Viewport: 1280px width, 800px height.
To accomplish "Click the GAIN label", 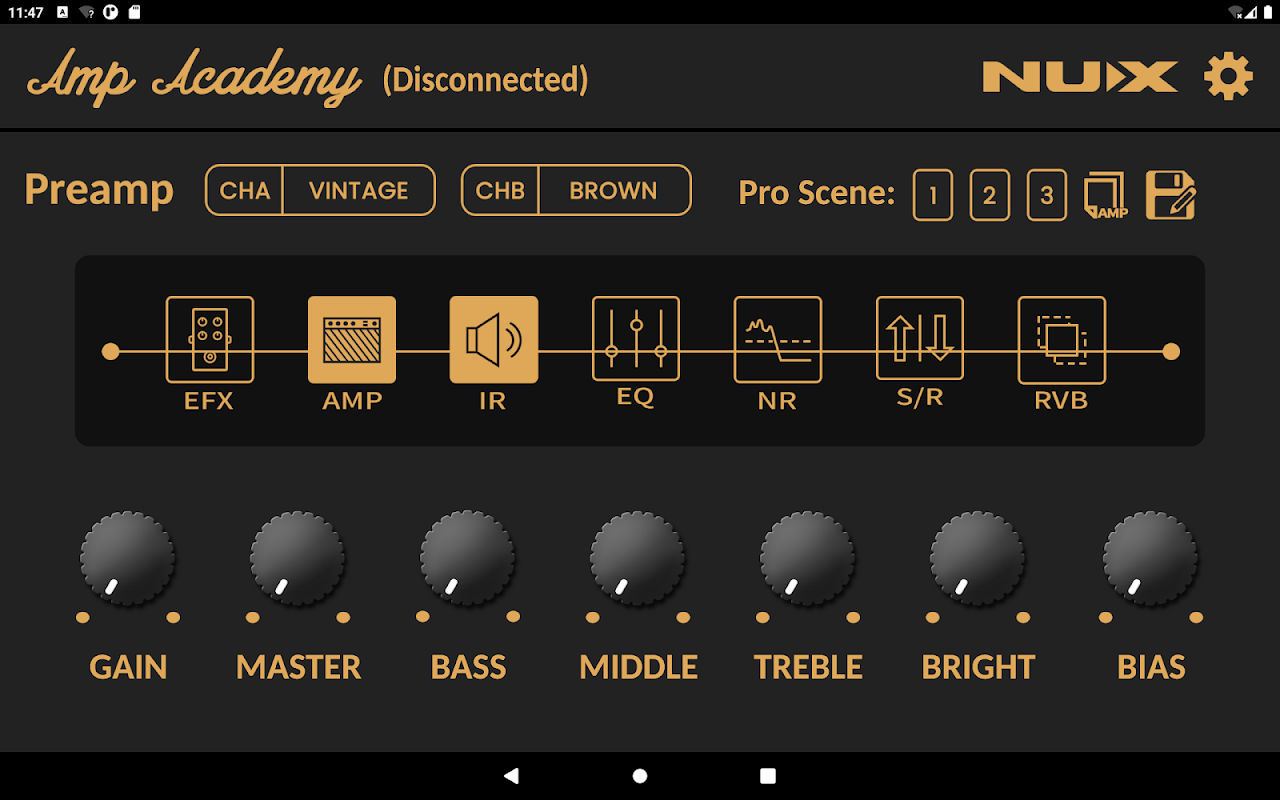I will (x=128, y=667).
